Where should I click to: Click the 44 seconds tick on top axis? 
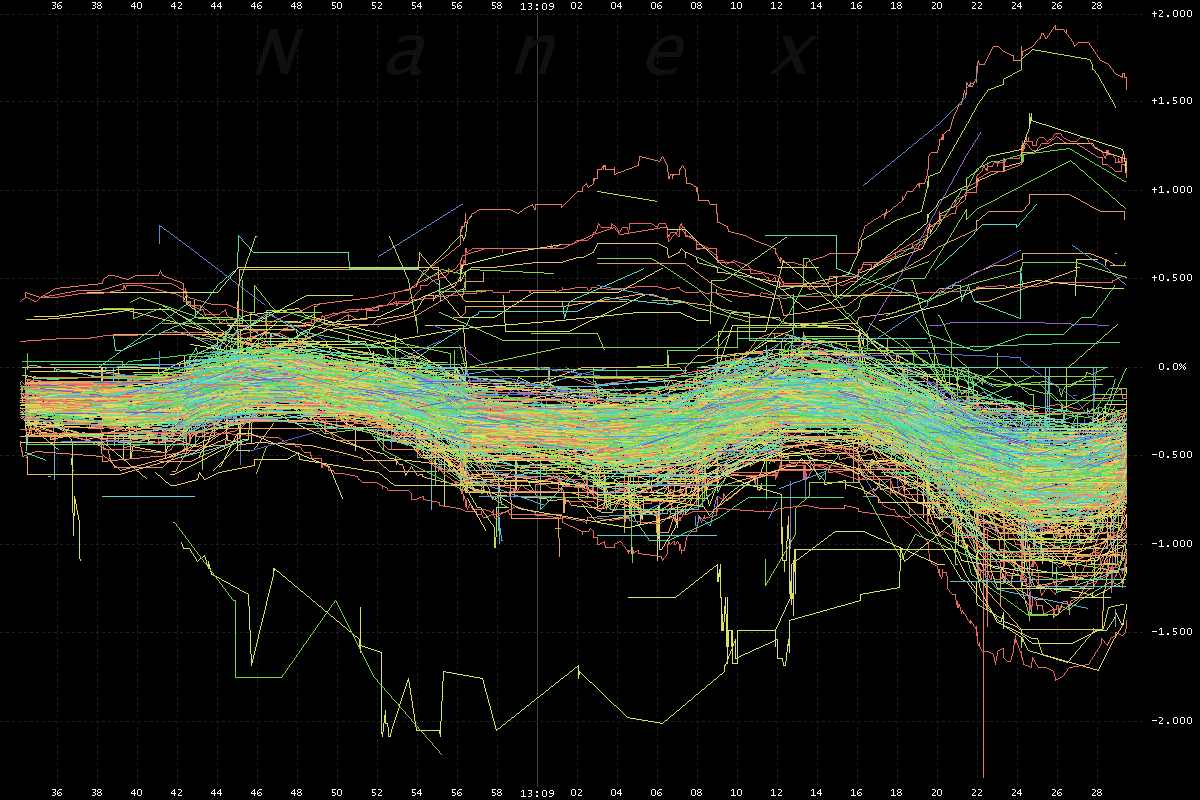216,6
